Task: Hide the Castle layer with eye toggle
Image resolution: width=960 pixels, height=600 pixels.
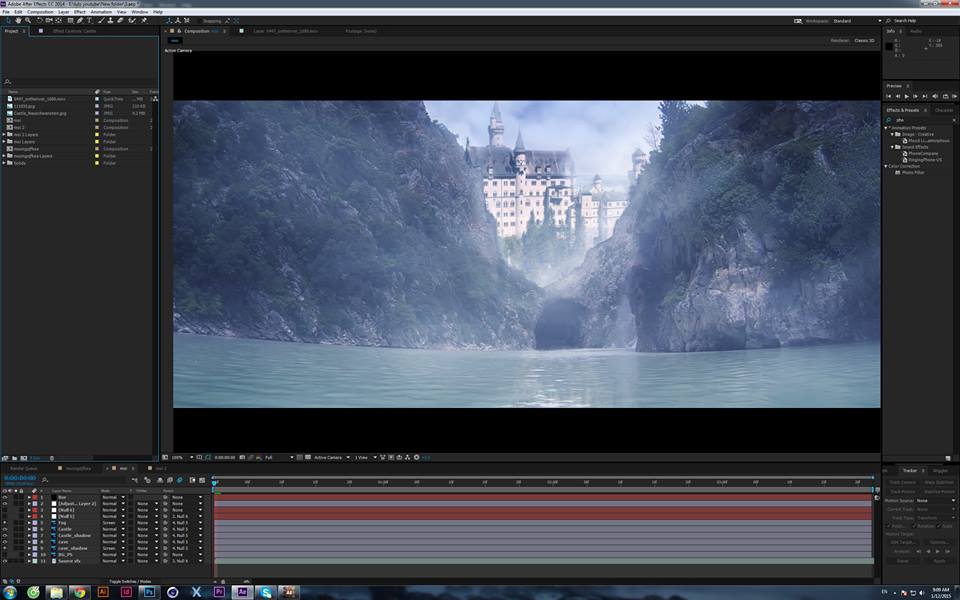Action: tap(4, 529)
